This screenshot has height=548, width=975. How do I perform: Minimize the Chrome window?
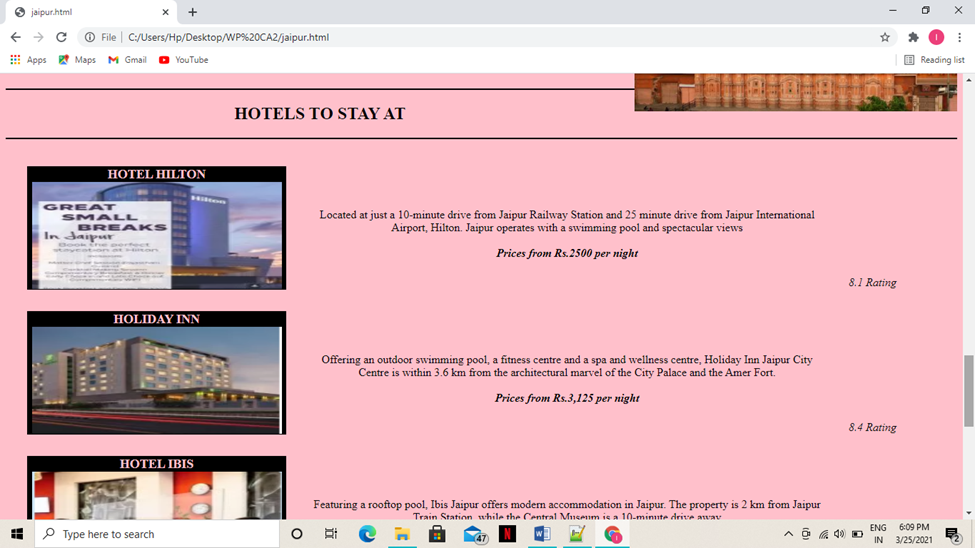coord(893,11)
